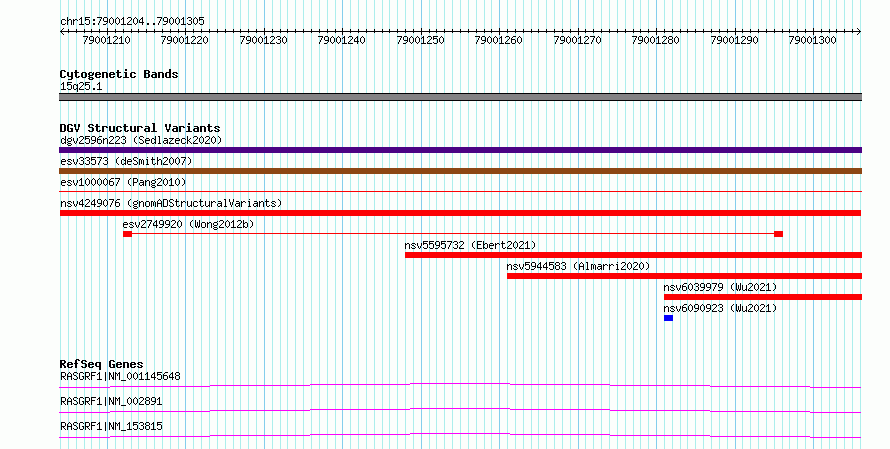Click the right red block of esv2749920
The image size is (890, 449).
coord(779,234)
